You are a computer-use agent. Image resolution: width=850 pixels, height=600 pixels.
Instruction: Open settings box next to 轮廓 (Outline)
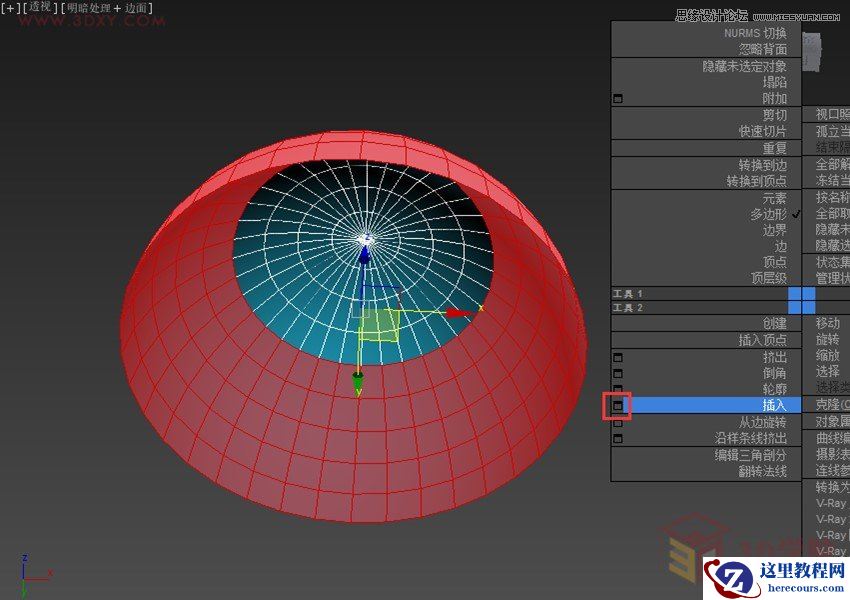click(617, 389)
